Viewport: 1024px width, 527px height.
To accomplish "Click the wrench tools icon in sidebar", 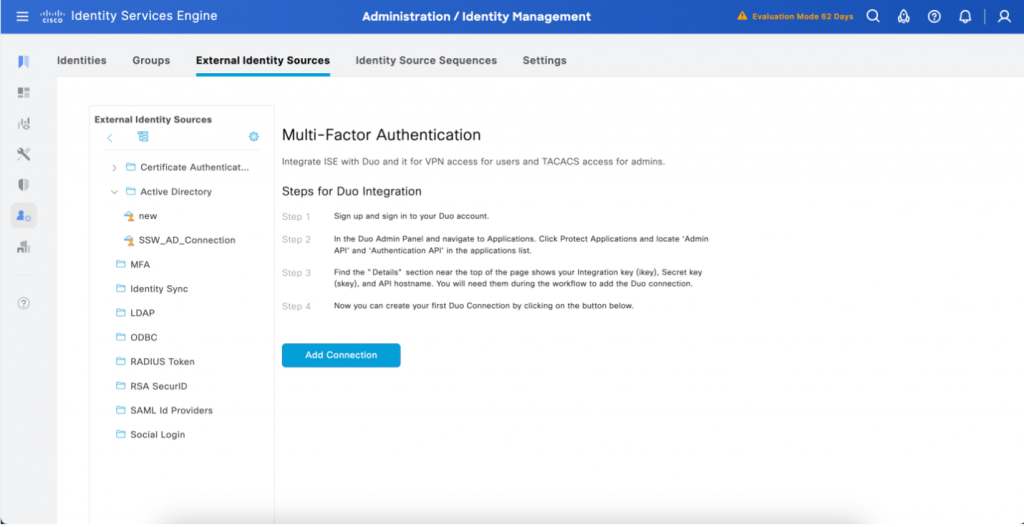I will pos(24,154).
